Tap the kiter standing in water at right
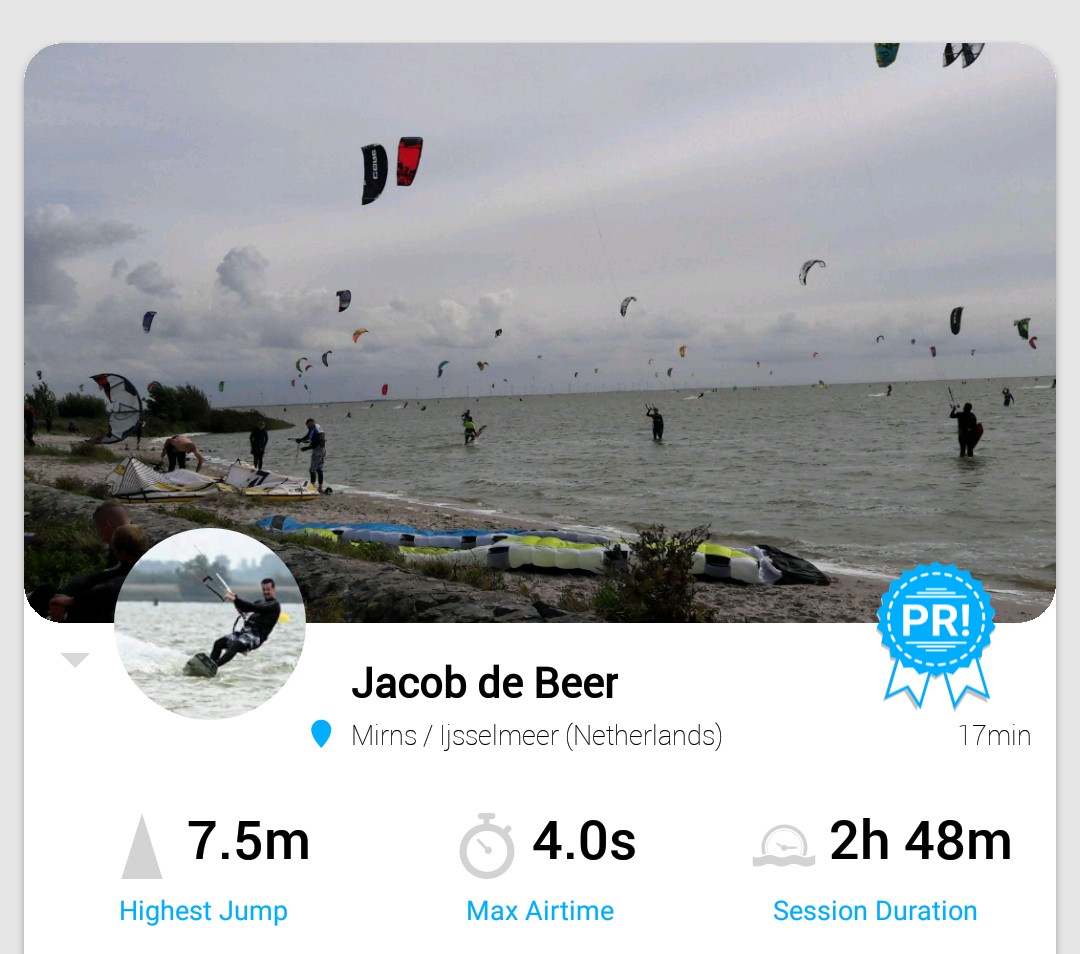The image size is (1080, 954). 967,430
